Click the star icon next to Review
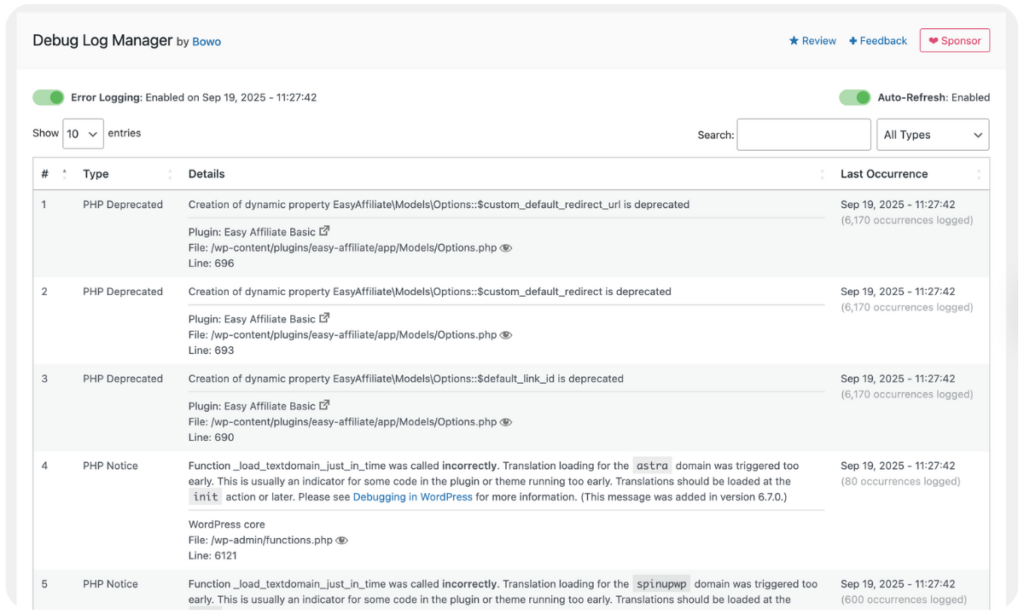The image size is (1024, 614). [794, 41]
